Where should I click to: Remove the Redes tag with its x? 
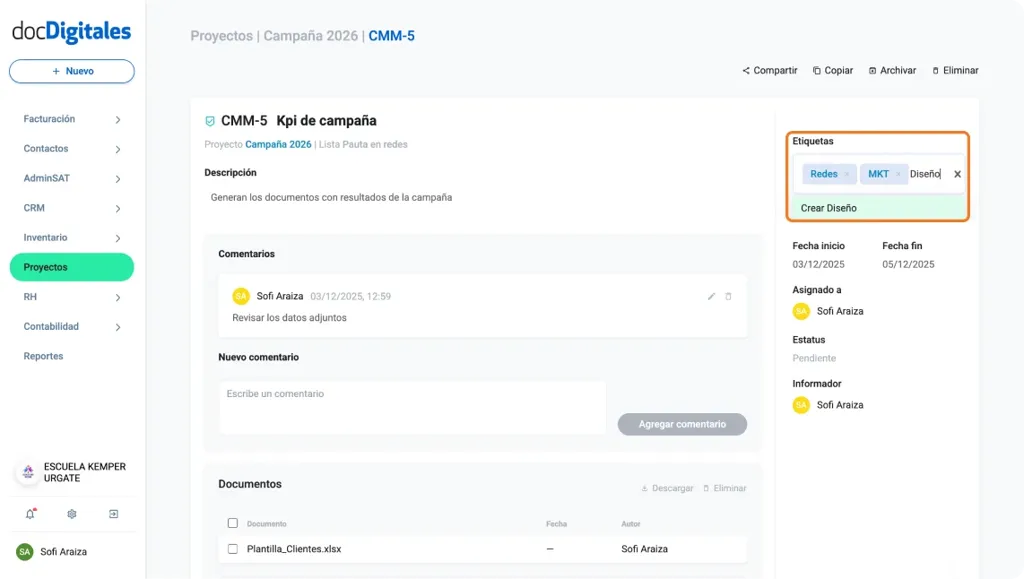coord(846,173)
